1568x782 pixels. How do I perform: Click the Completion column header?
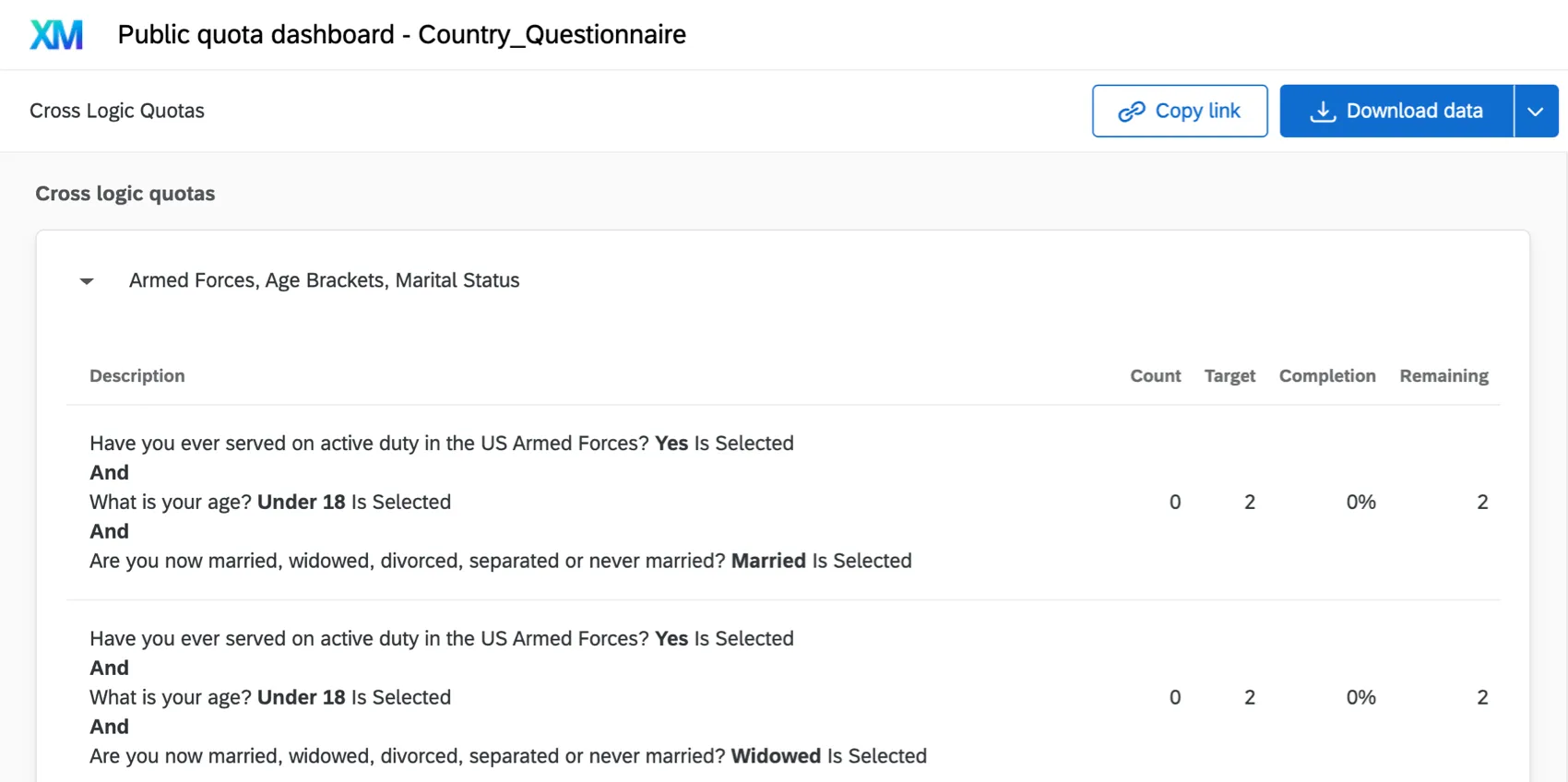click(1326, 375)
